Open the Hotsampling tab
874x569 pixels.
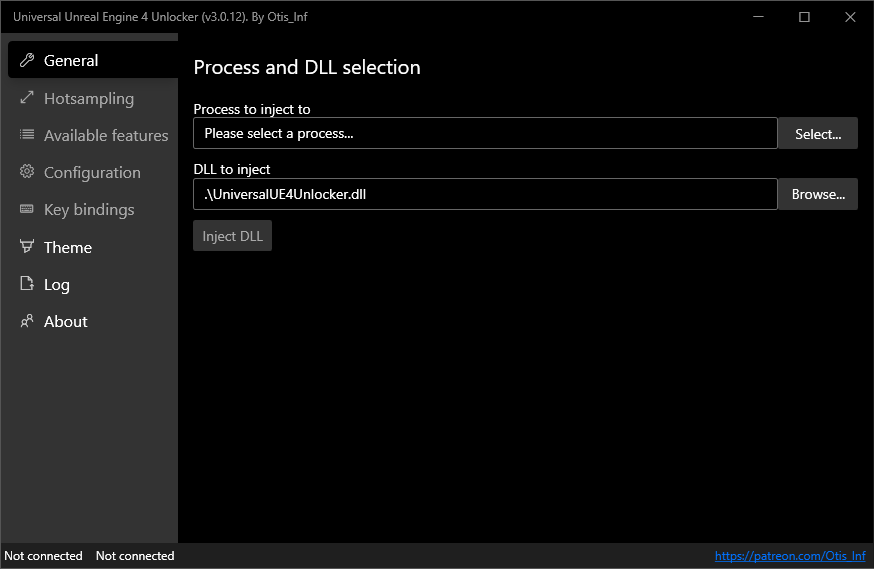[88, 98]
